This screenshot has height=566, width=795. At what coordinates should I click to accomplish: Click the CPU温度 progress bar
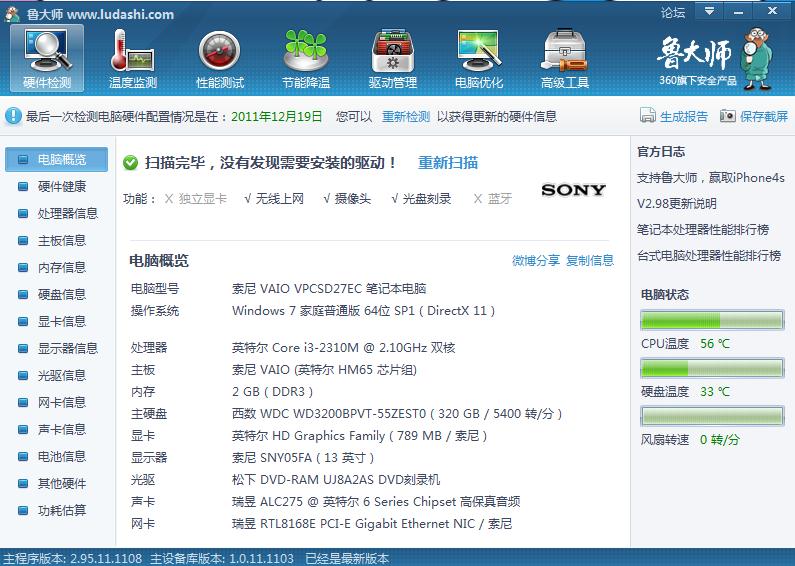(712, 320)
